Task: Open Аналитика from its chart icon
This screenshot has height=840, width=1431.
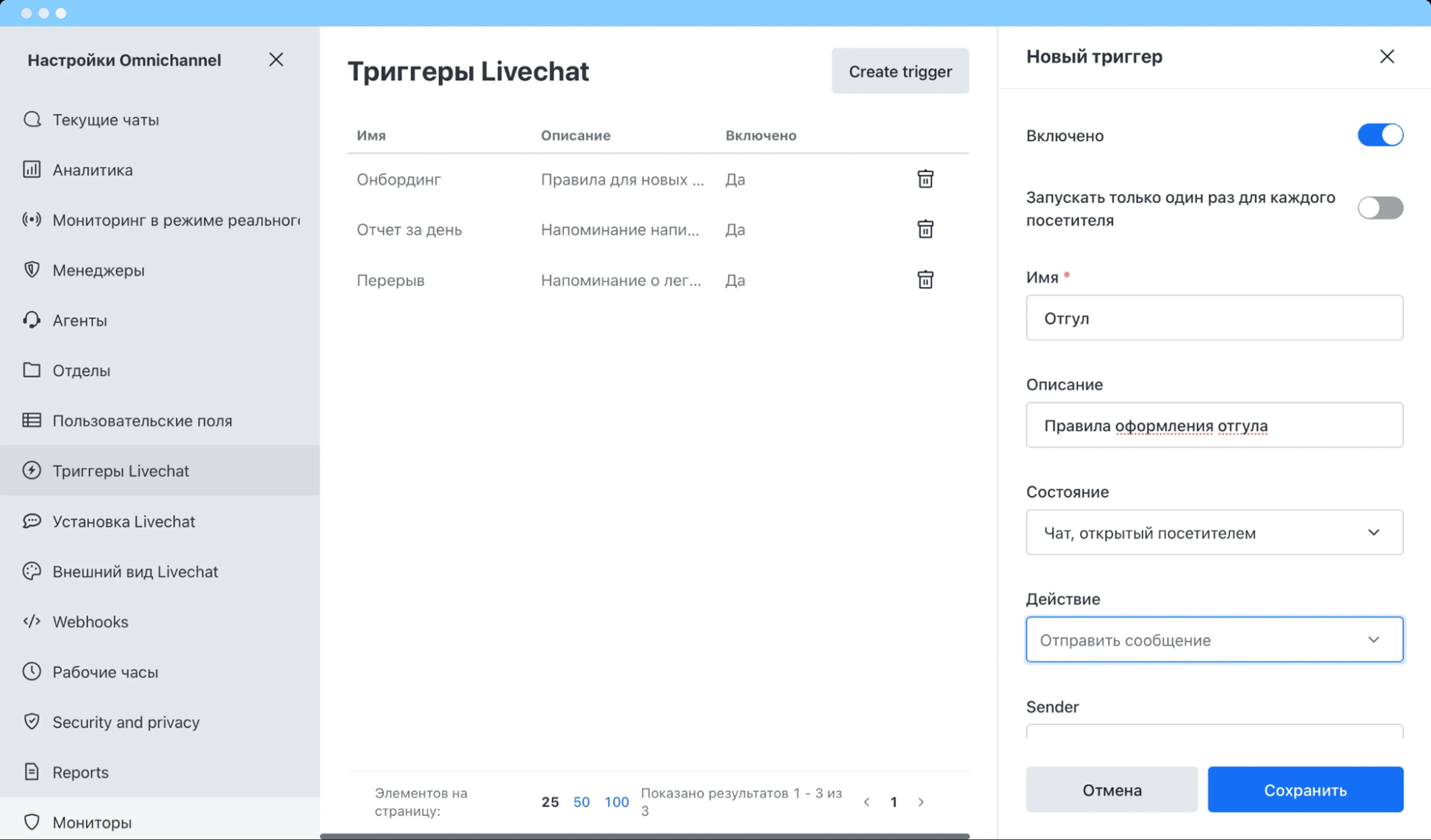Action: 32,170
